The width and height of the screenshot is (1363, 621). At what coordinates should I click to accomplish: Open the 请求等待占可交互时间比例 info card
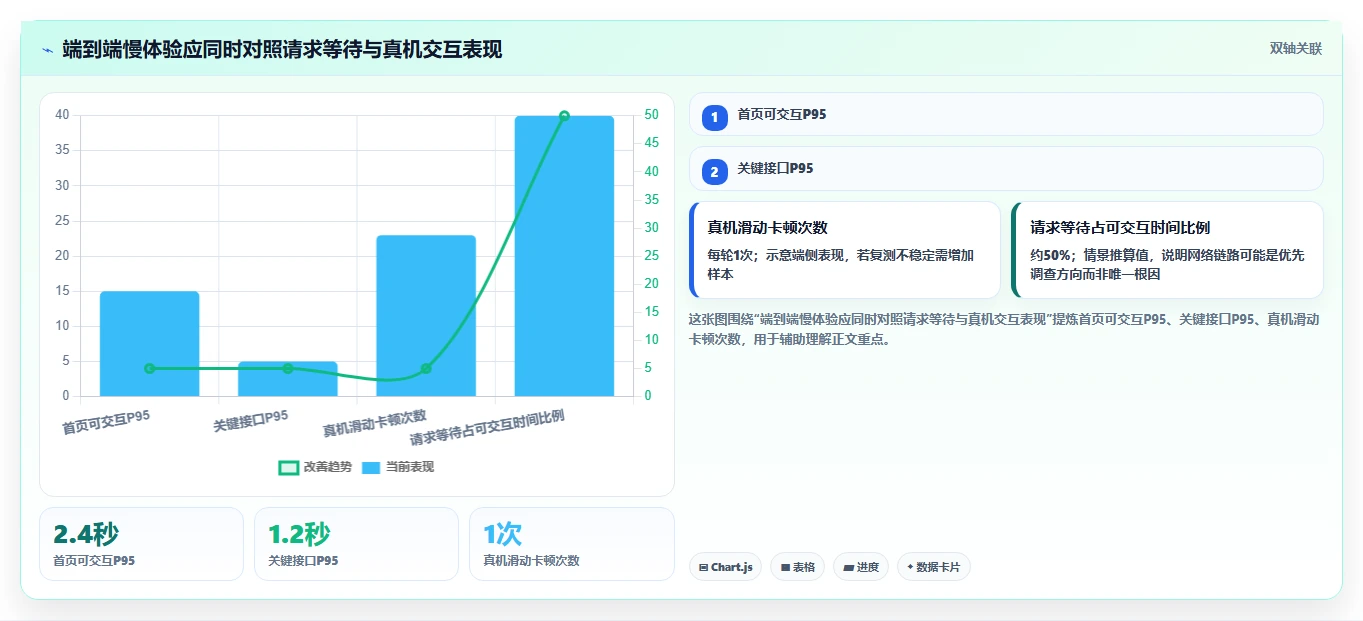point(1167,250)
